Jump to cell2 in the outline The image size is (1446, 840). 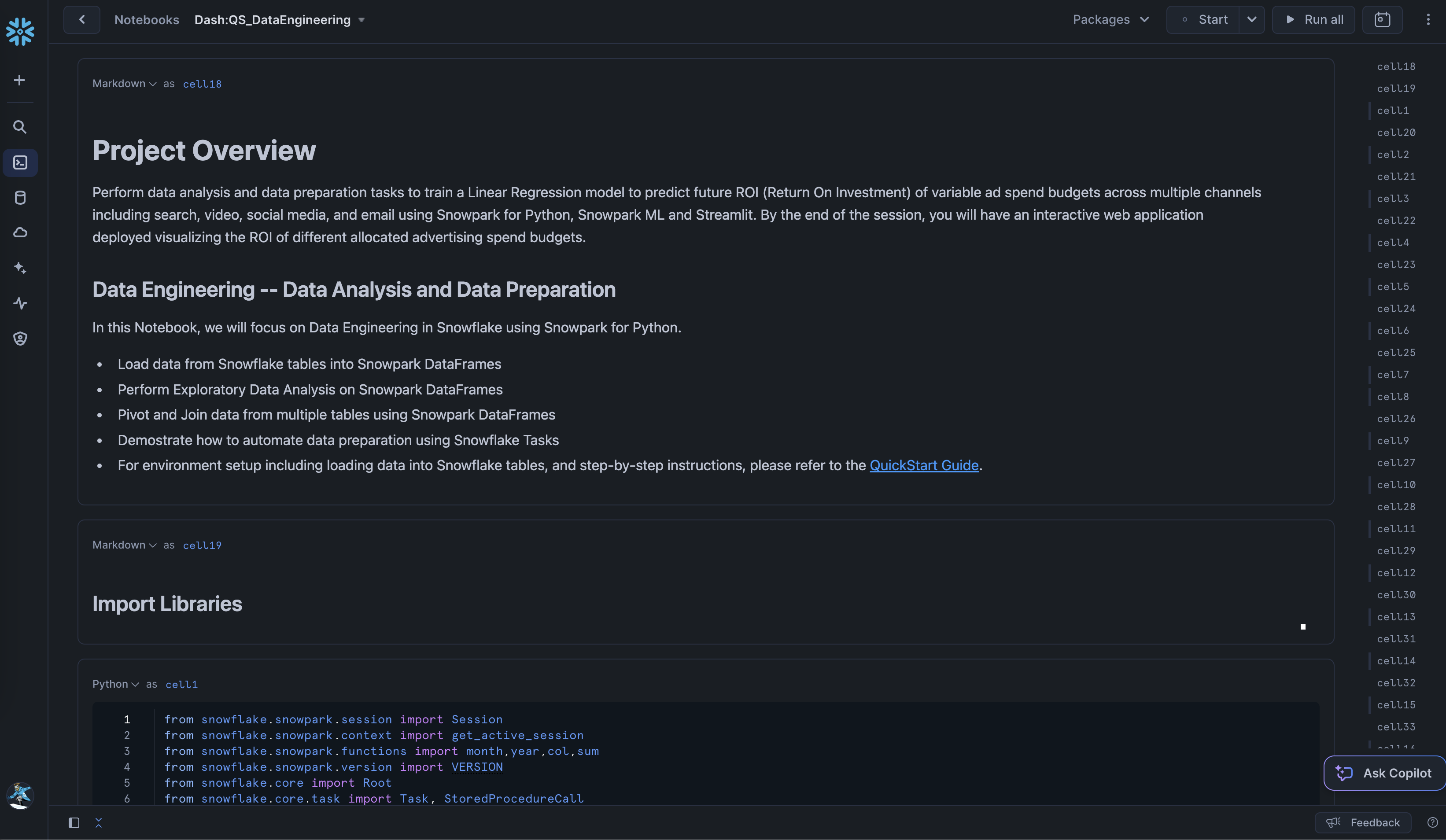[x=1393, y=155]
